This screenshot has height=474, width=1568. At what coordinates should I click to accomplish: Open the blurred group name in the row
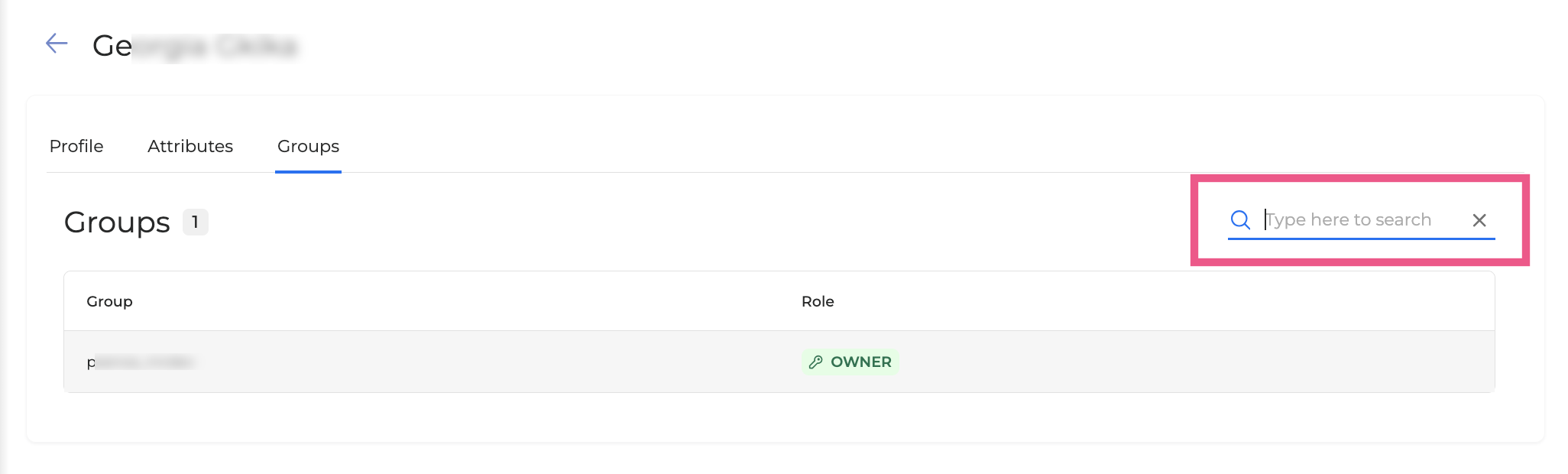(141, 362)
